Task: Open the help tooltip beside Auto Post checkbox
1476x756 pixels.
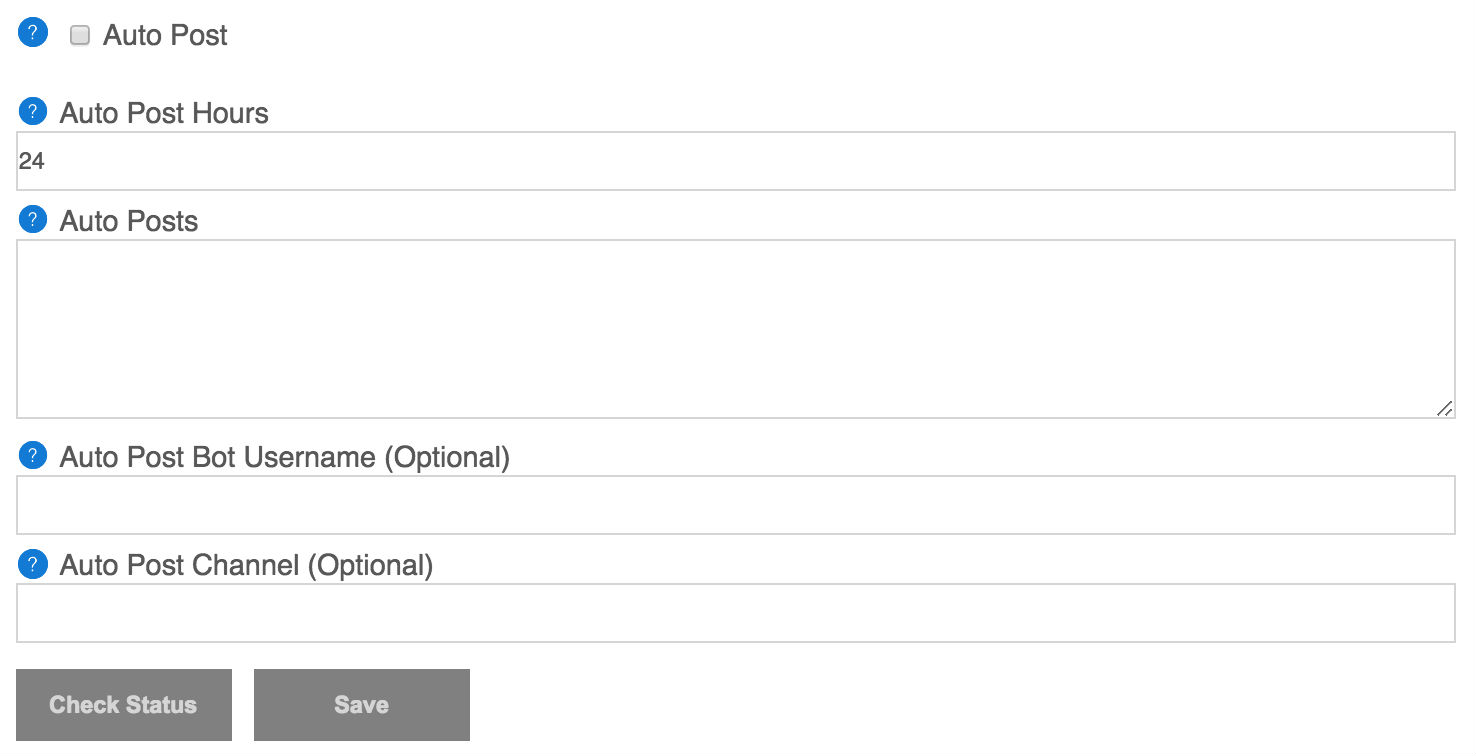Action: point(33,33)
